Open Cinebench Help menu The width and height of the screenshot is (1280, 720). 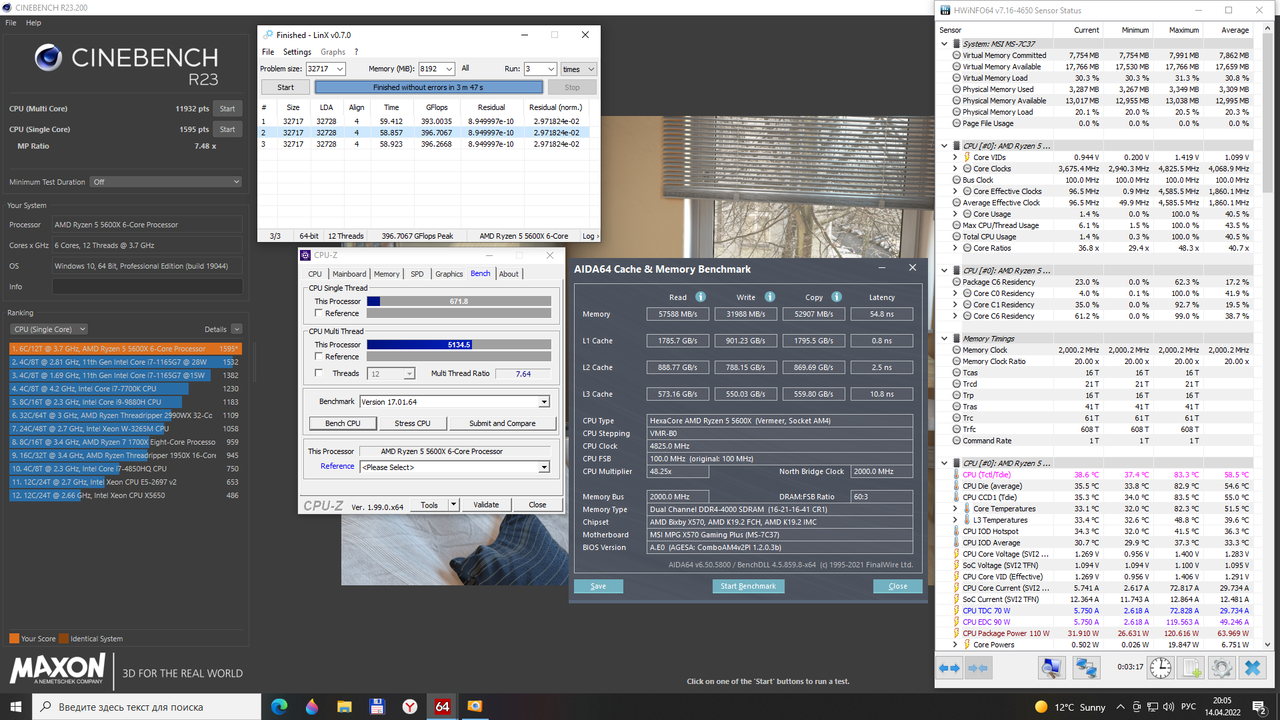click(34, 22)
